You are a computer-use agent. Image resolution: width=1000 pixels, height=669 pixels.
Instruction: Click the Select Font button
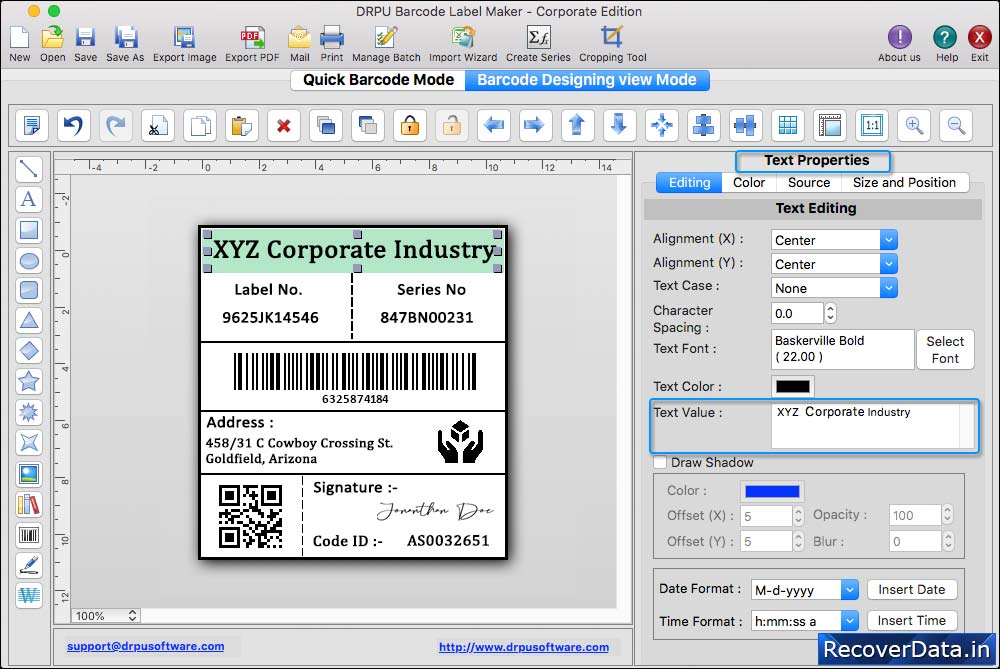945,349
